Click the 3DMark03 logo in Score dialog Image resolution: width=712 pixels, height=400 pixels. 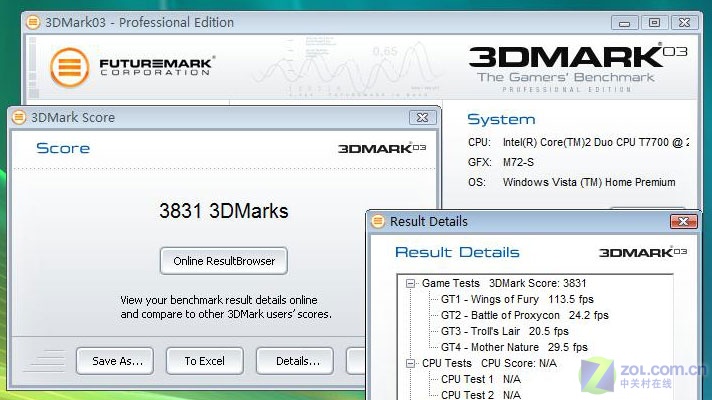click(382, 148)
